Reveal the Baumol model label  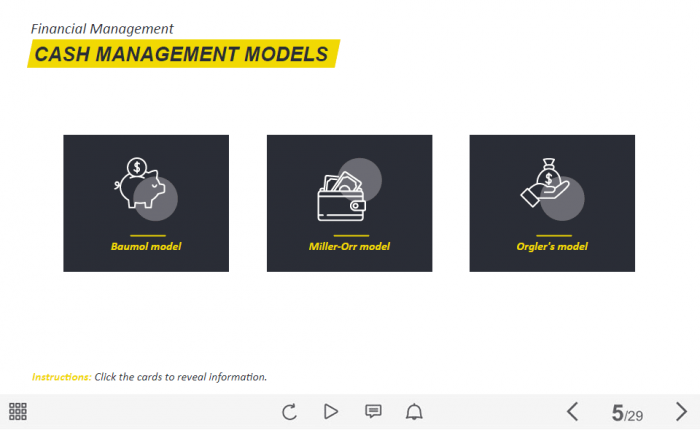(146, 246)
